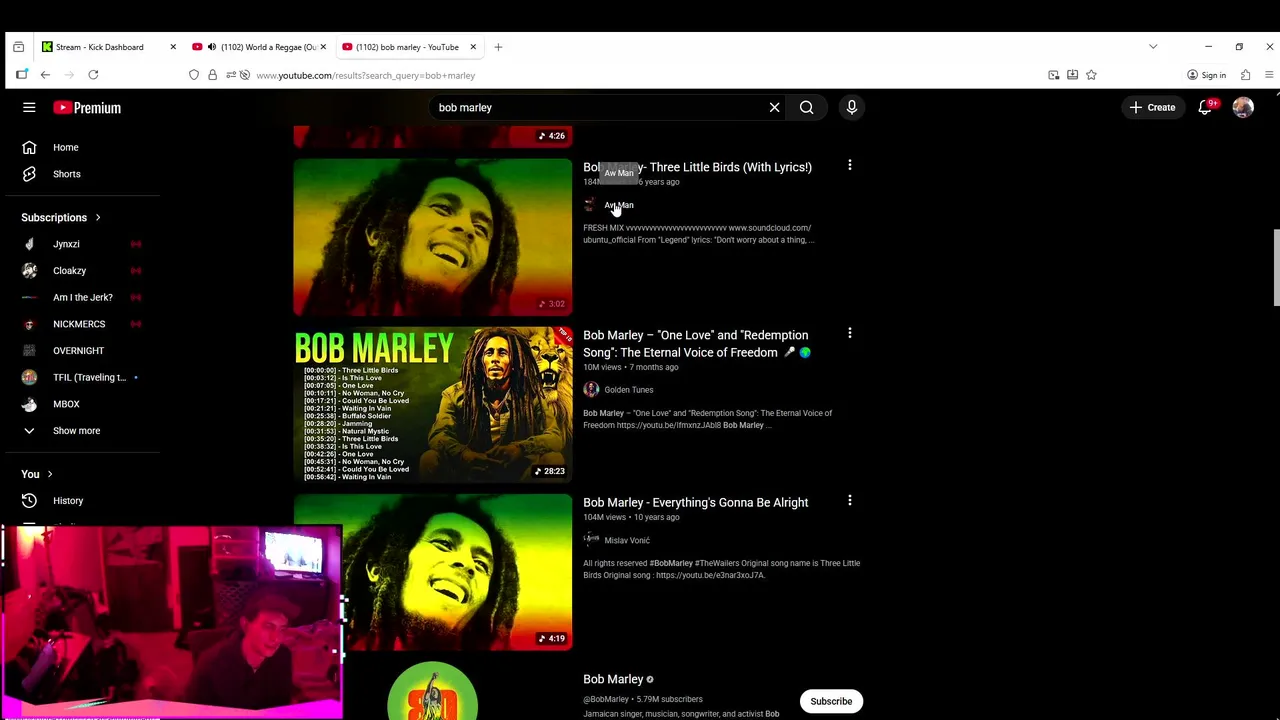Open more options for Three Little Birds video
1280x720 pixels.
click(849, 166)
